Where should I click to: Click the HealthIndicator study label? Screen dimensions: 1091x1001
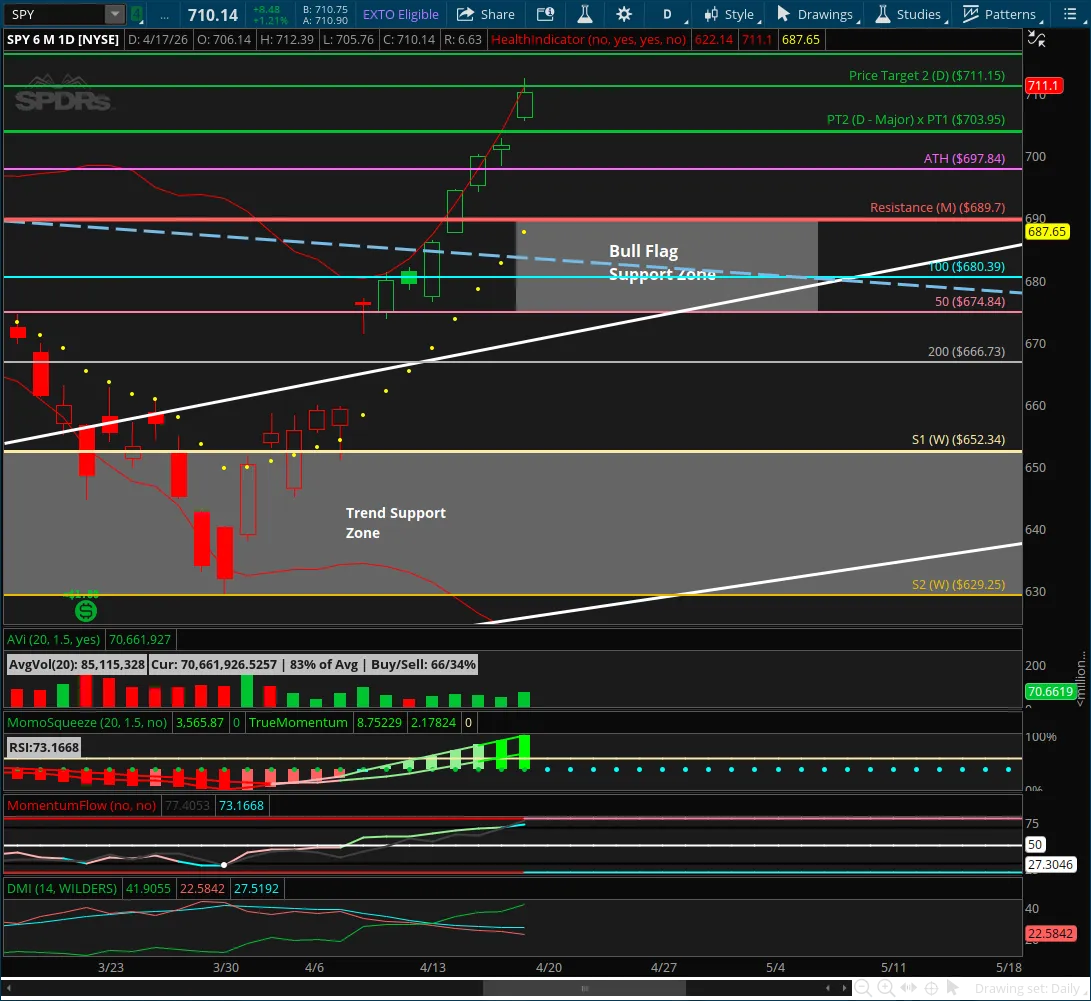589,40
